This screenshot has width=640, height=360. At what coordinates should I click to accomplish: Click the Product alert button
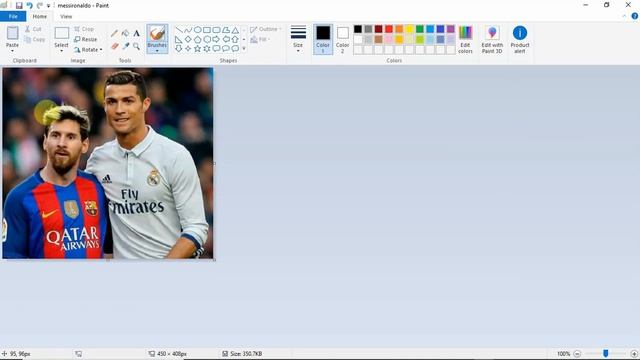pyautogui.click(x=520, y=39)
